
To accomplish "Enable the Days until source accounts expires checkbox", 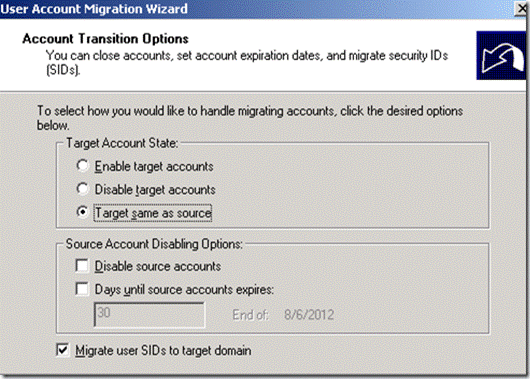I will tap(82, 289).
